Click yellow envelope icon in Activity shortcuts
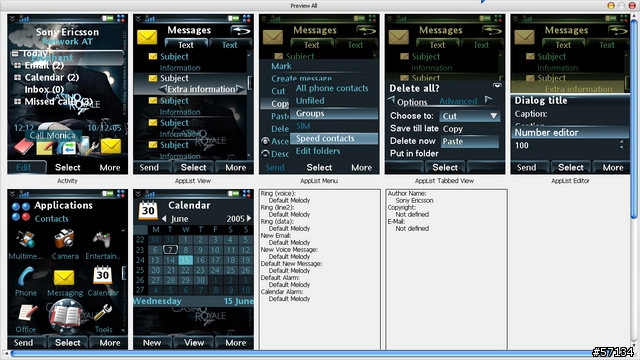This screenshot has width=640, height=360. coord(111,146)
